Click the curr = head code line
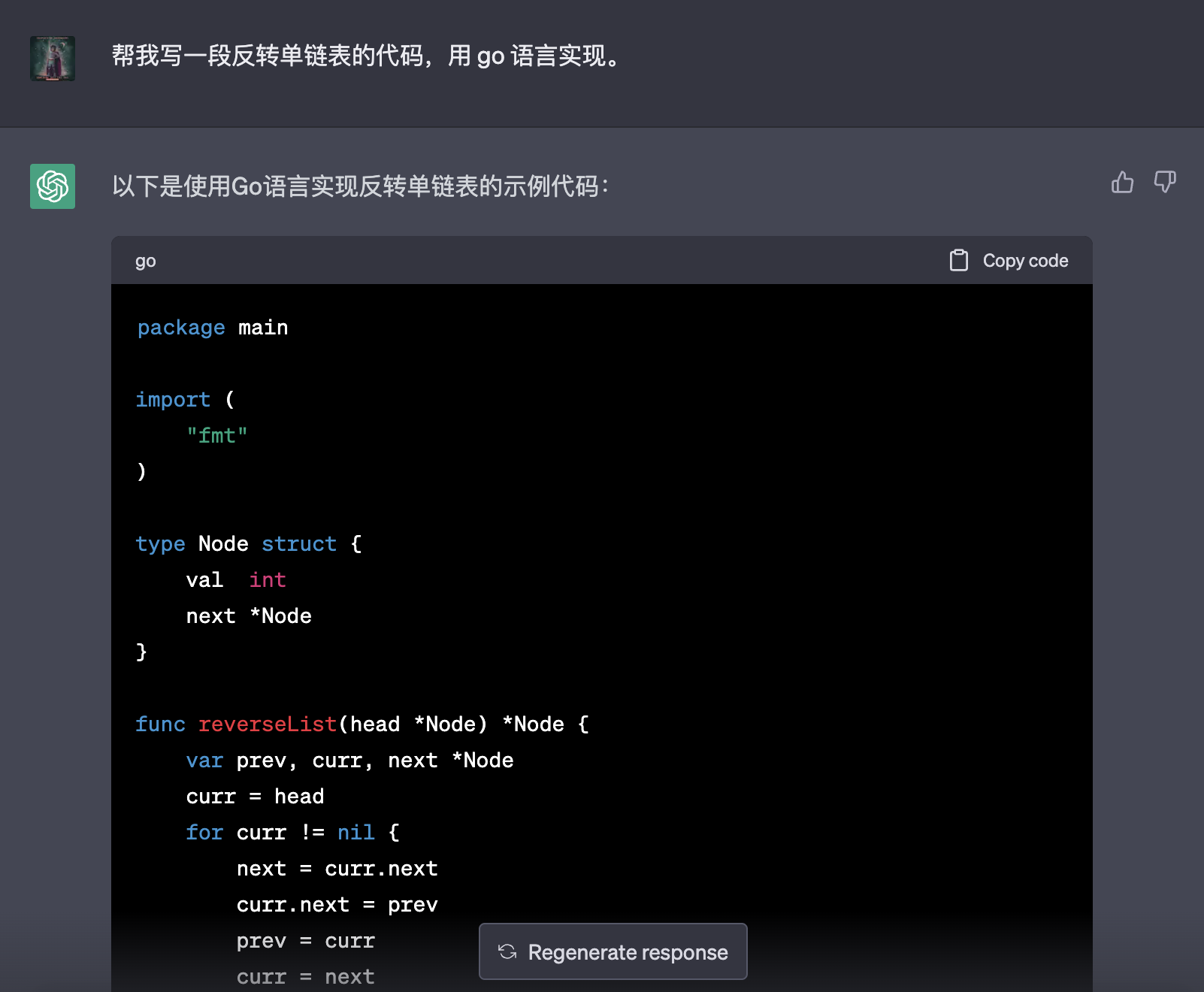 coord(255,797)
